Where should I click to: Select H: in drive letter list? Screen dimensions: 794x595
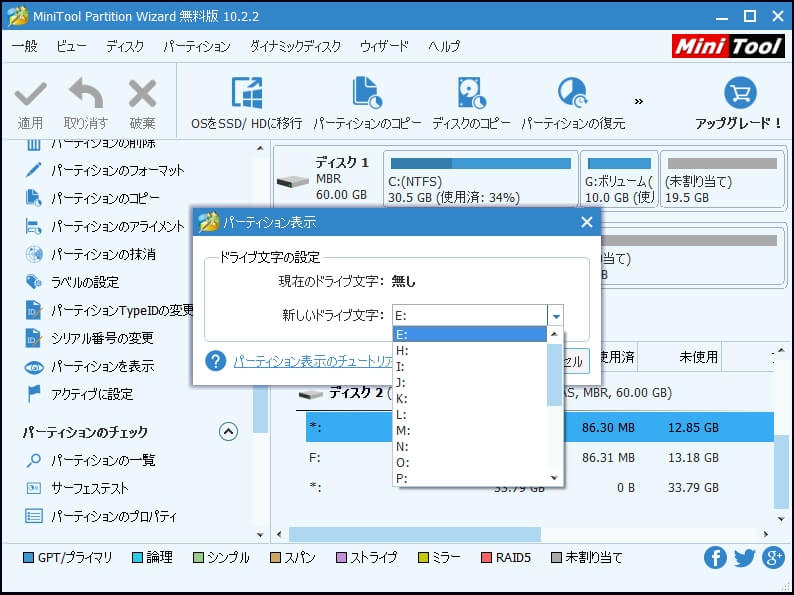(x=470, y=350)
